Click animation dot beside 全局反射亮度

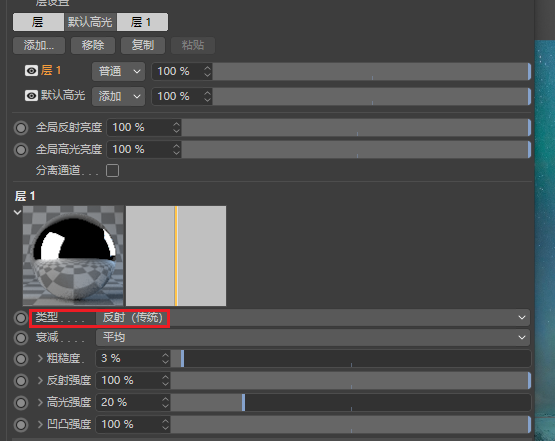click(21, 127)
